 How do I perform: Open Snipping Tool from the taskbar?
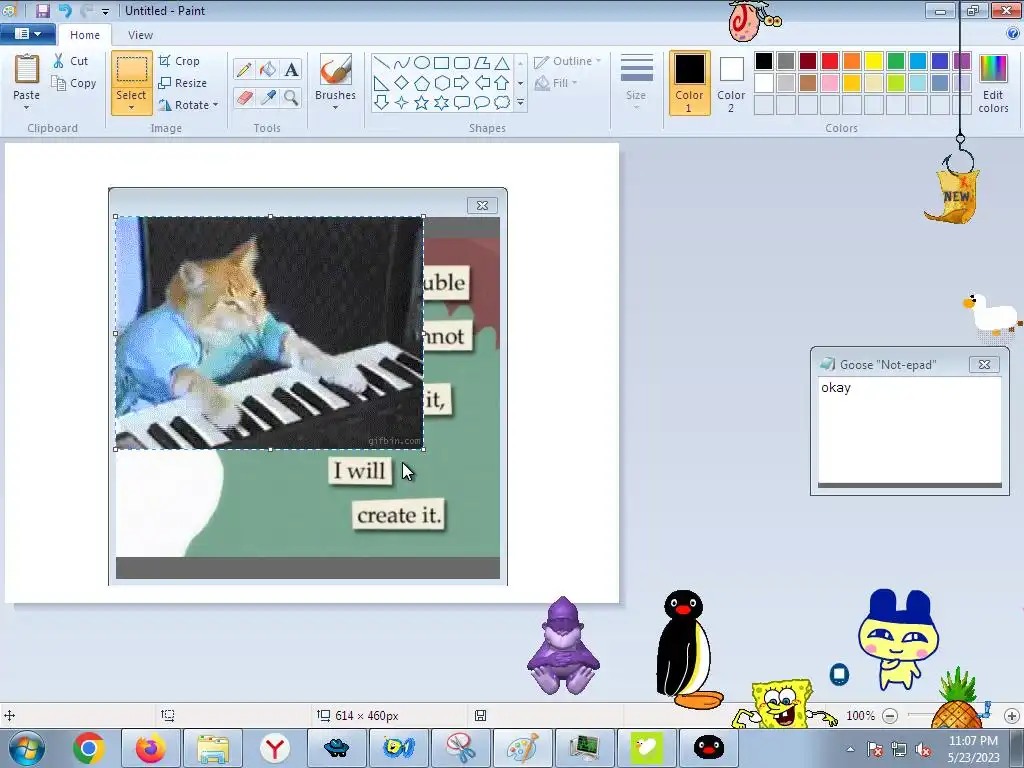pos(460,748)
